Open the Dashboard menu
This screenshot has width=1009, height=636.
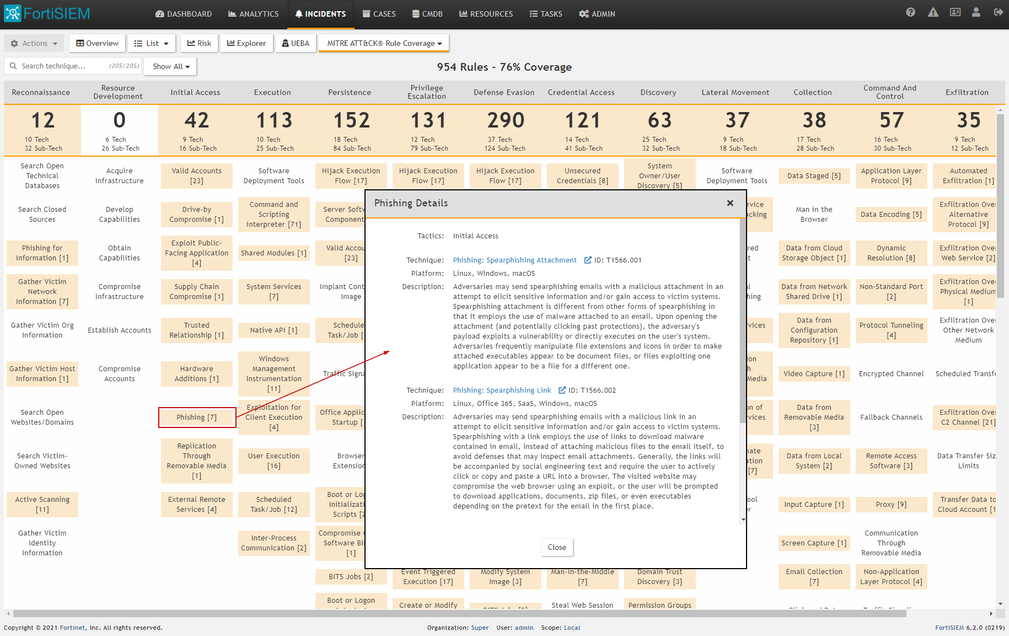click(x=183, y=14)
